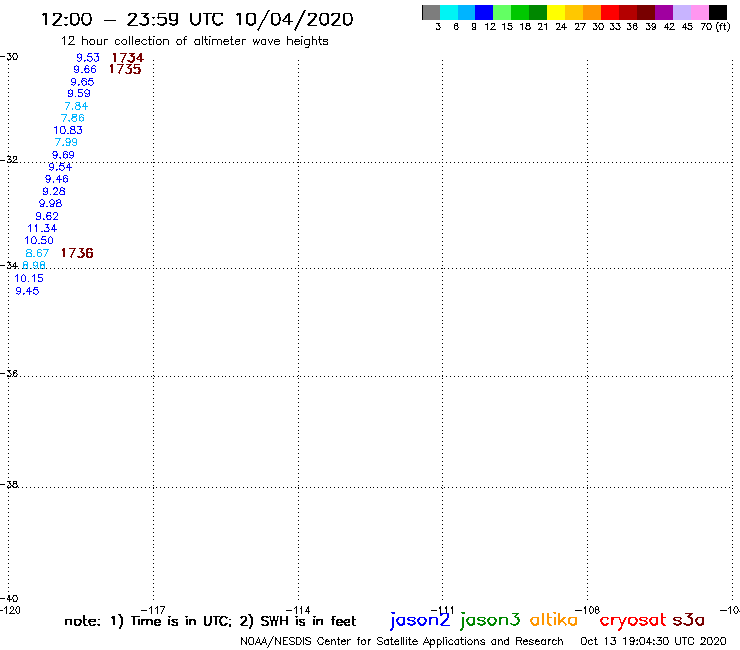Click the purple swatch in the legend

coord(663,12)
